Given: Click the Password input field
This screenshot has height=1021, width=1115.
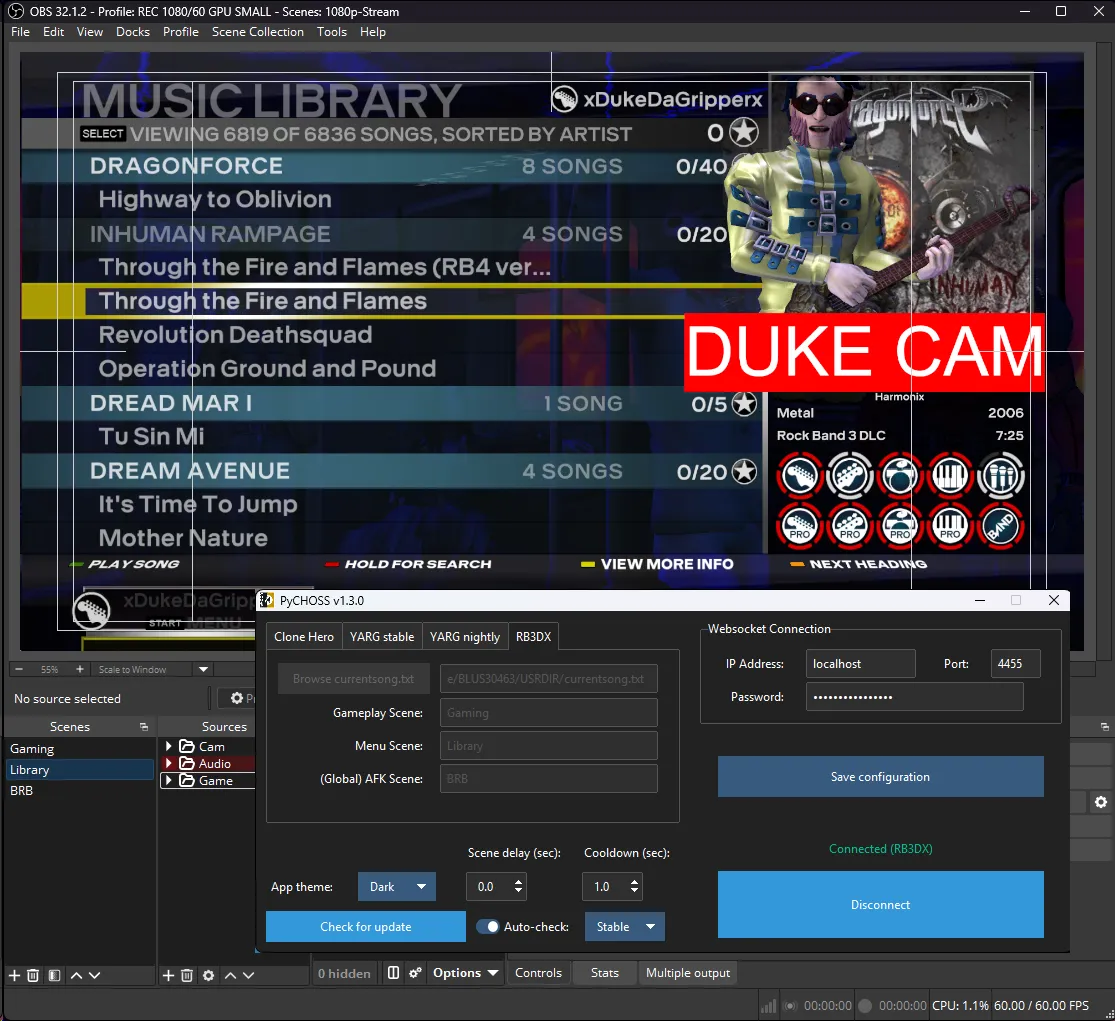Looking at the screenshot, I should (x=914, y=697).
